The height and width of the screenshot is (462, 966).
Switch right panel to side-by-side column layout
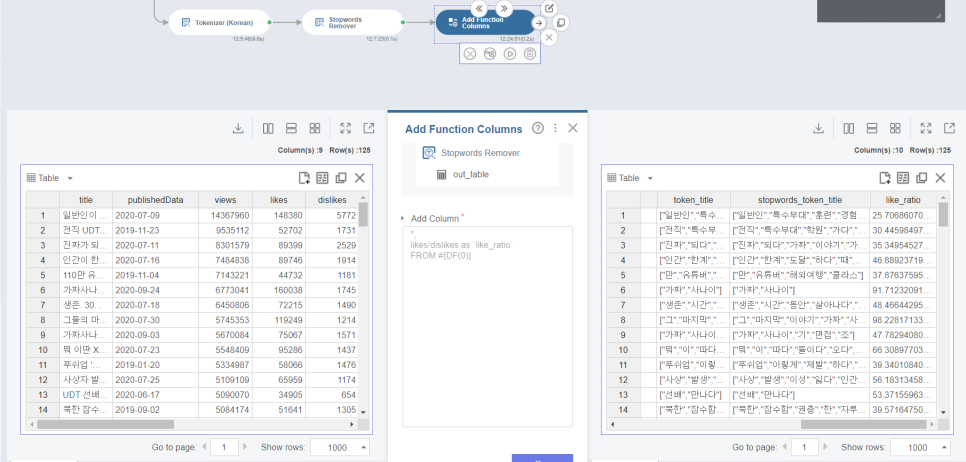848,128
